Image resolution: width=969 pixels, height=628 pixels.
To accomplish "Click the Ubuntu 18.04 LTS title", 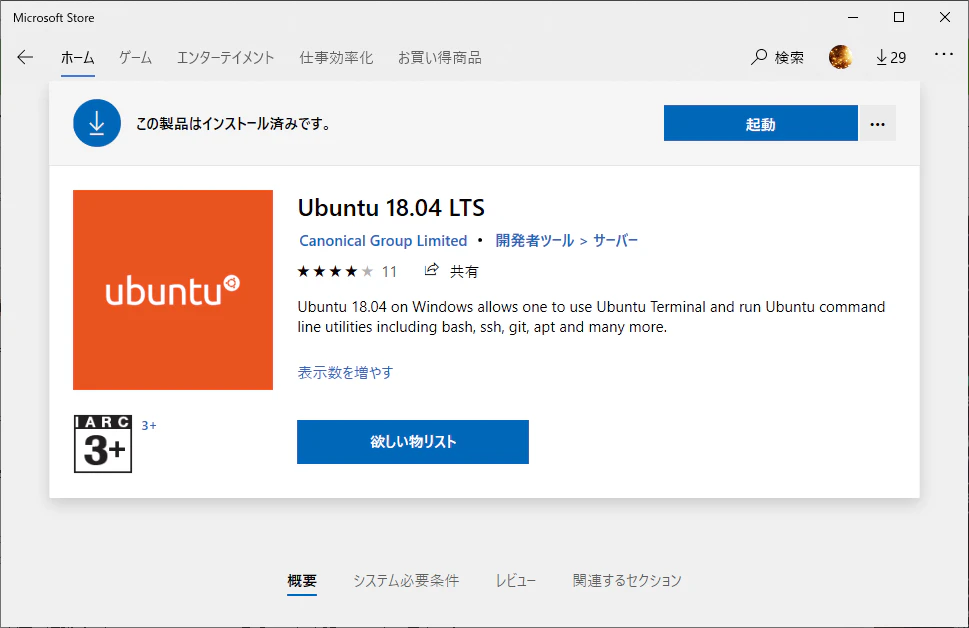I will point(391,208).
